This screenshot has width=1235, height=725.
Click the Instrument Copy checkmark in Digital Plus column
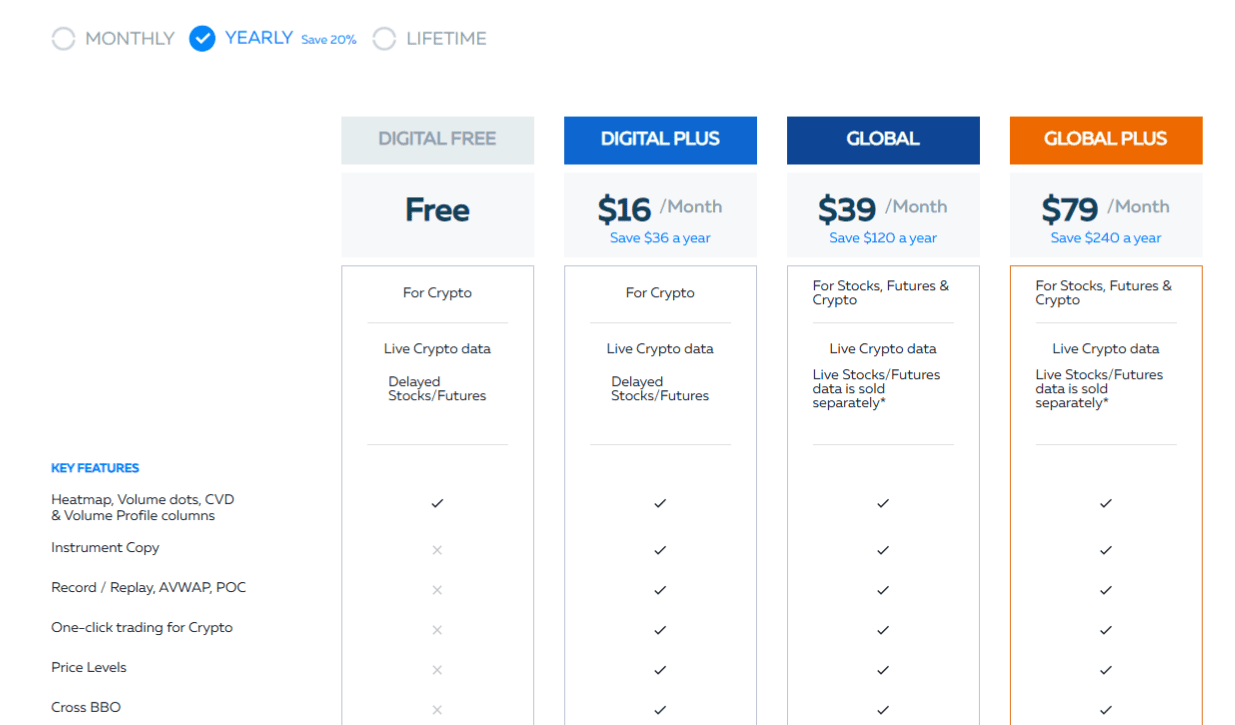pyautogui.click(x=660, y=550)
